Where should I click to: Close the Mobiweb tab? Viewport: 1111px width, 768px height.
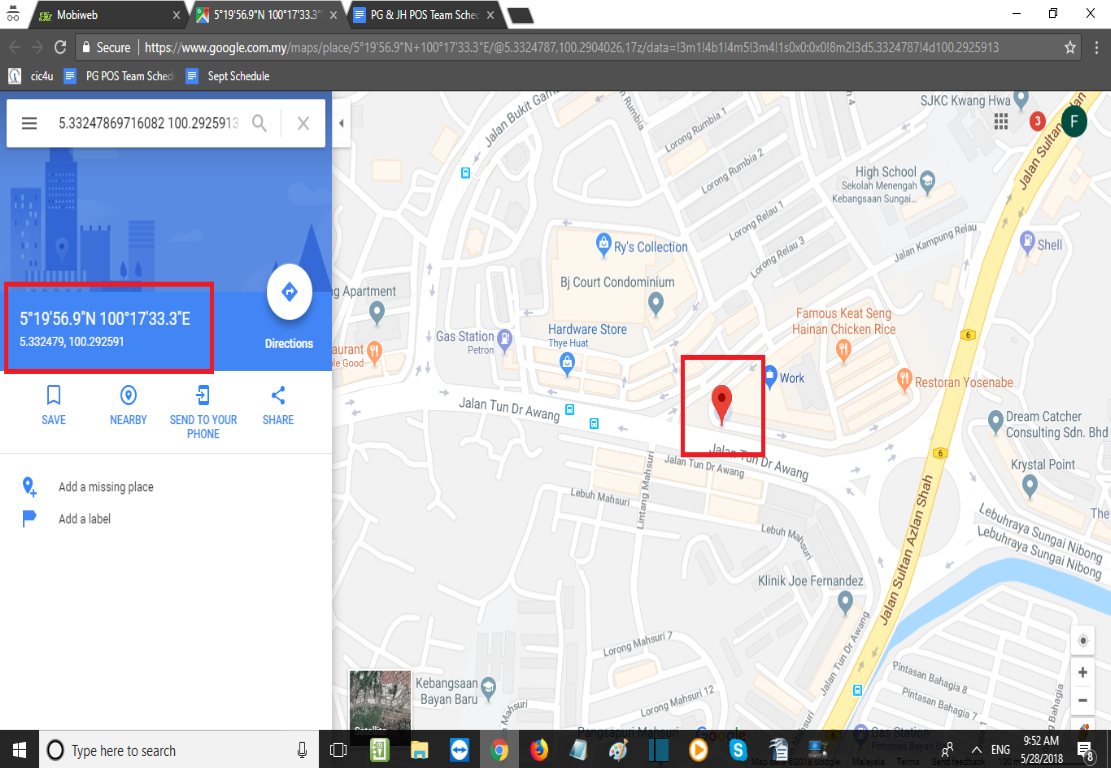coord(176,15)
